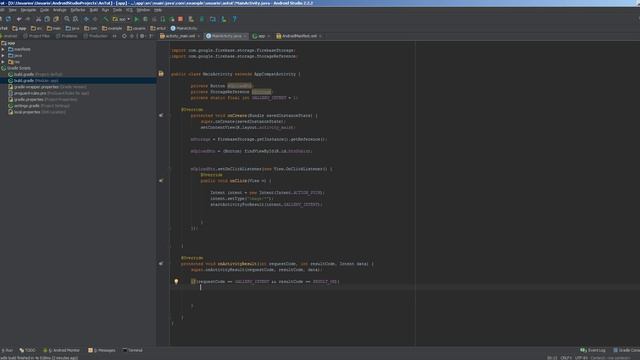
Task: Open the Messages tool window
Action: 102,350
